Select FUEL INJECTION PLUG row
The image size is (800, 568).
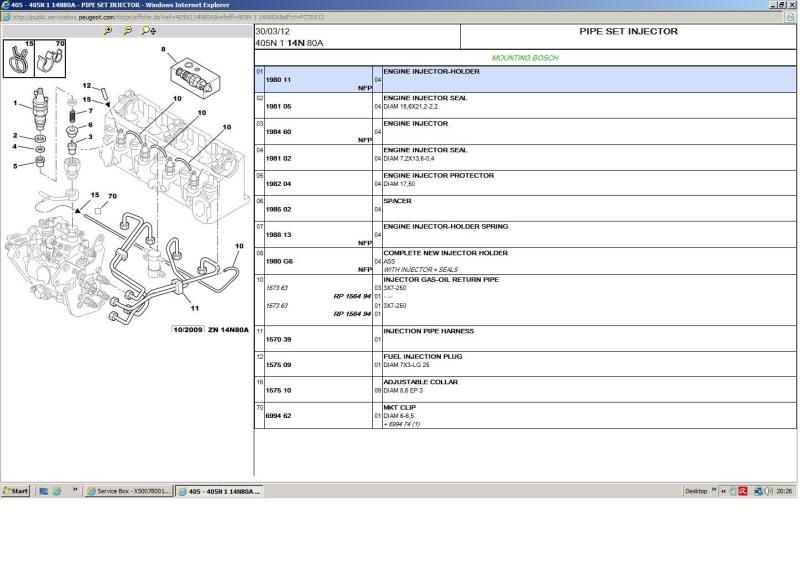(525, 365)
